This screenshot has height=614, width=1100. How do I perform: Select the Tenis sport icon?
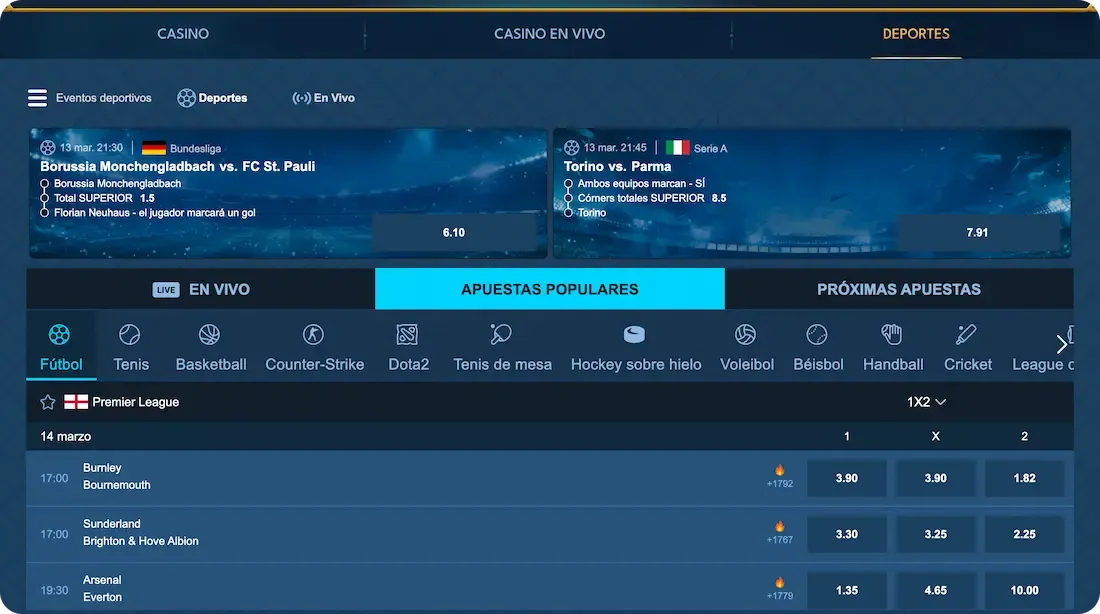130,334
